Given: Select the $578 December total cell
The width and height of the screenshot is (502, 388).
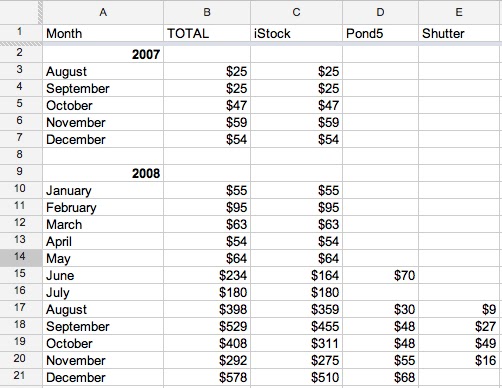Looking at the screenshot, I should point(207,377).
